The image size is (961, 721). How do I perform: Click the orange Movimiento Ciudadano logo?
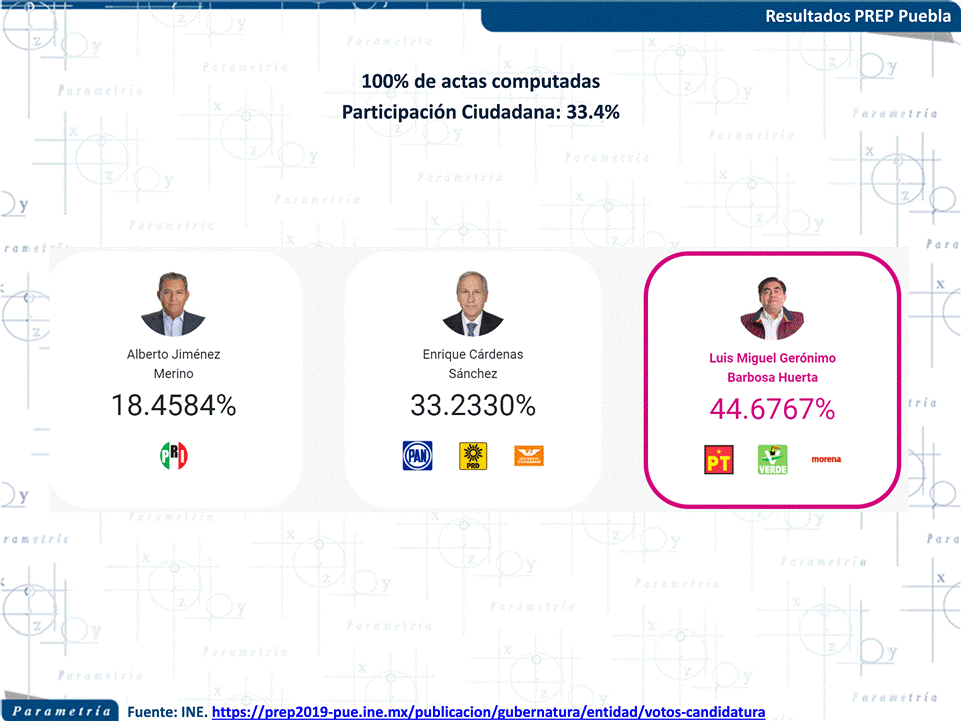pos(529,456)
